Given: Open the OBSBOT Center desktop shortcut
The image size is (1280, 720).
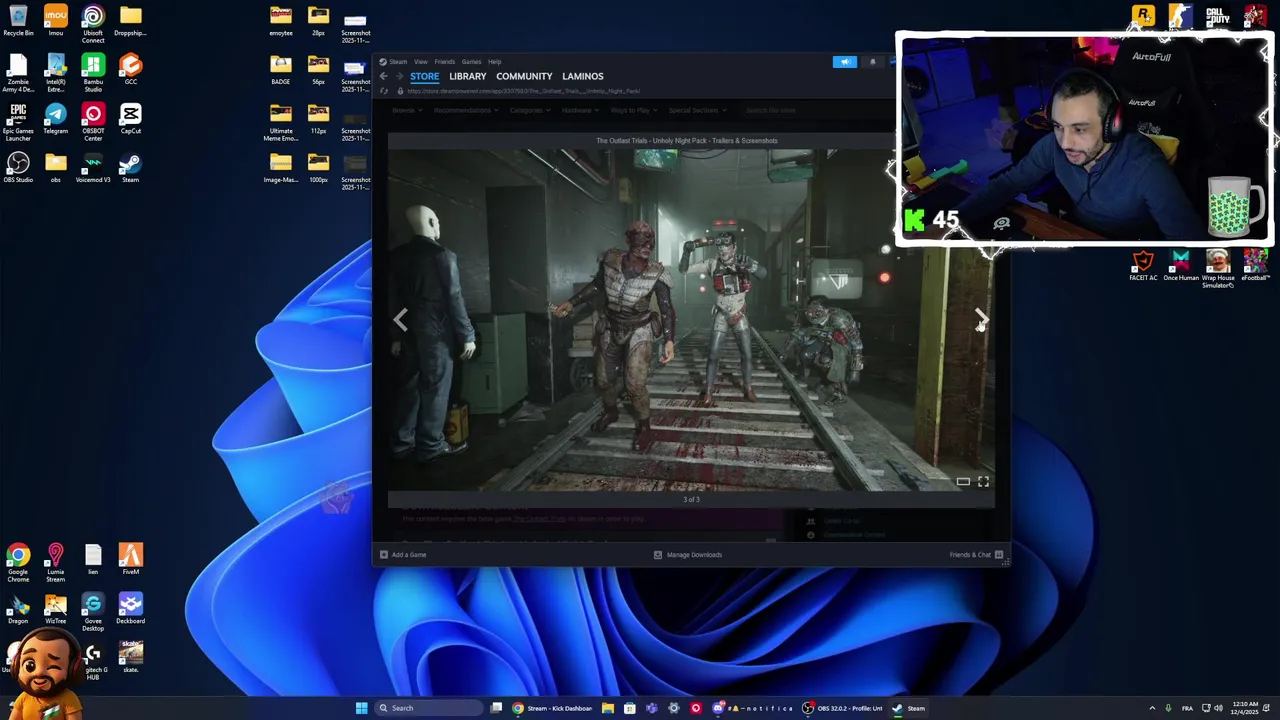Looking at the screenshot, I should [x=93, y=122].
